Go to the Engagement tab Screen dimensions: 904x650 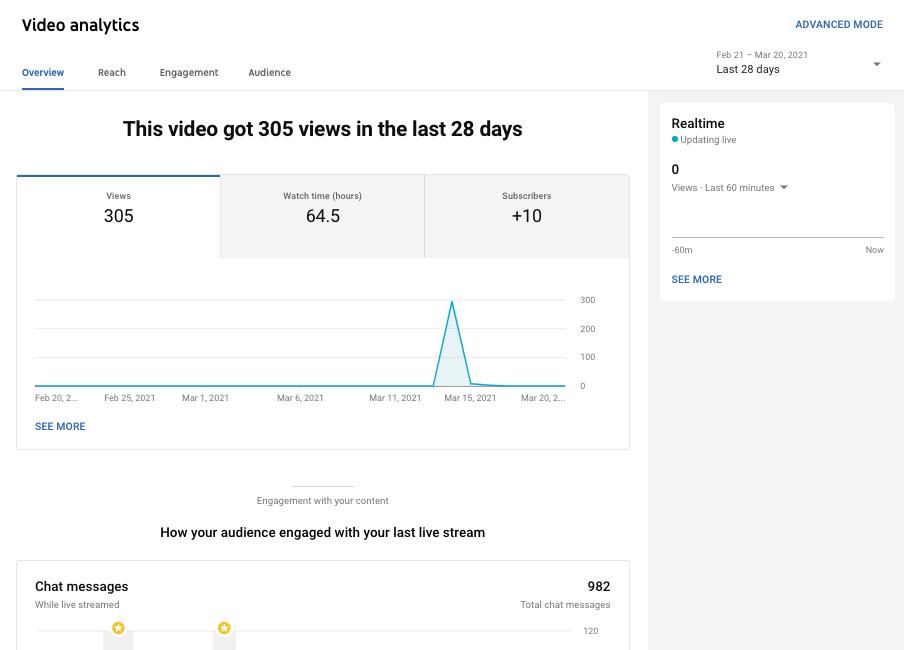pyautogui.click(x=189, y=72)
